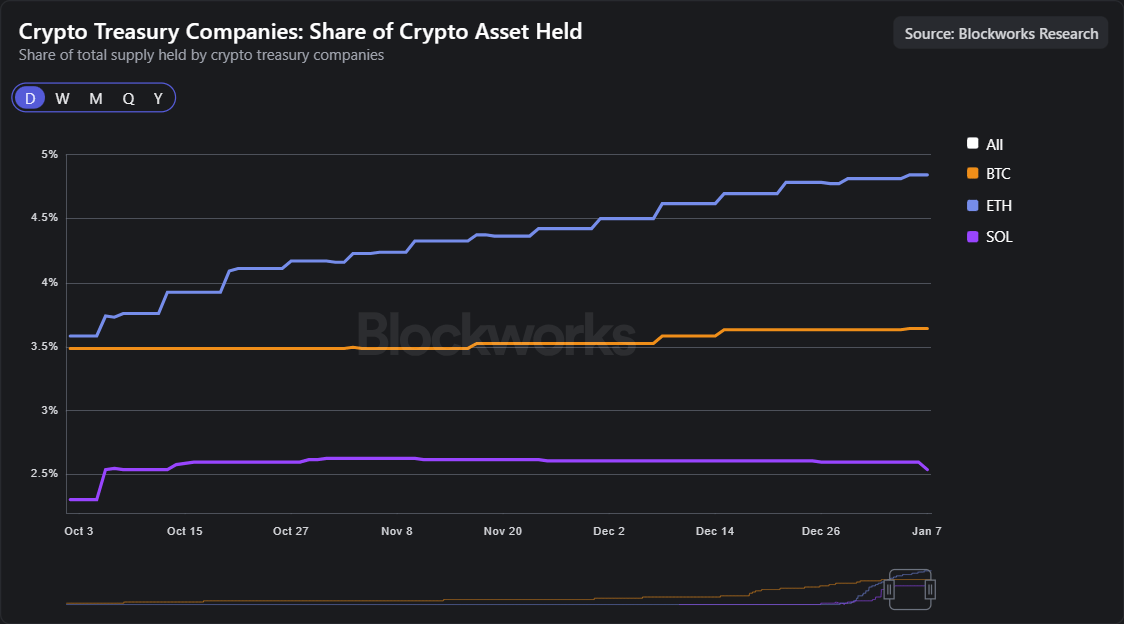The width and height of the screenshot is (1124, 624).
Task: Toggle the All series legend box
Action: [973, 143]
